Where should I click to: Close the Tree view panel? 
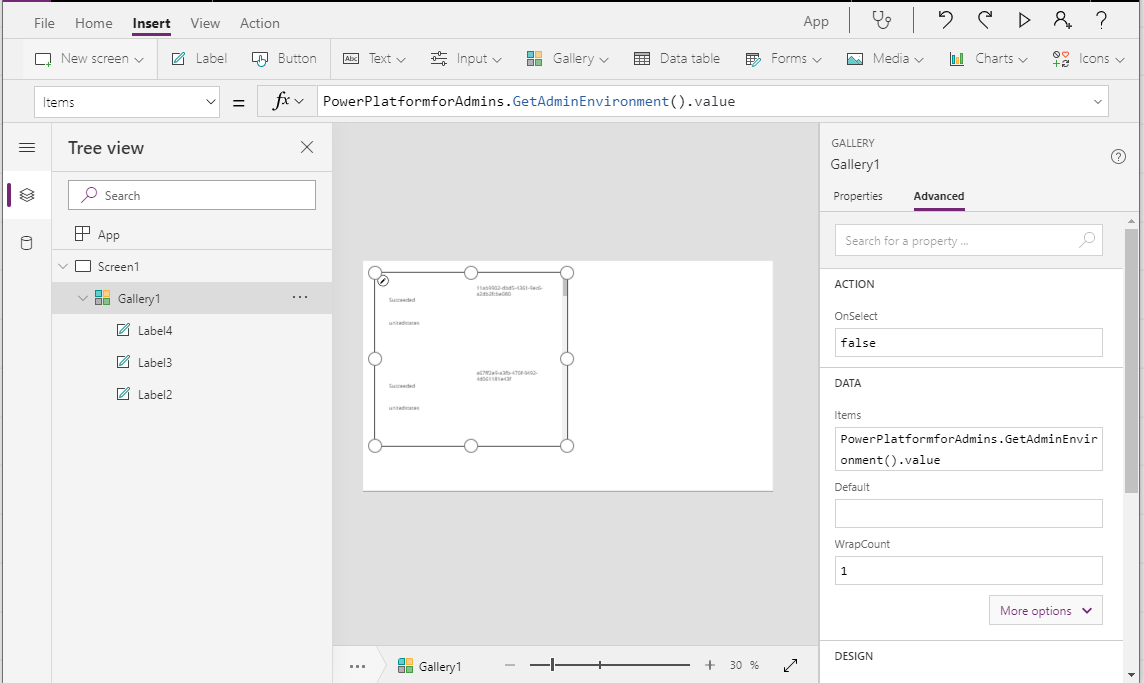coord(307,147)
